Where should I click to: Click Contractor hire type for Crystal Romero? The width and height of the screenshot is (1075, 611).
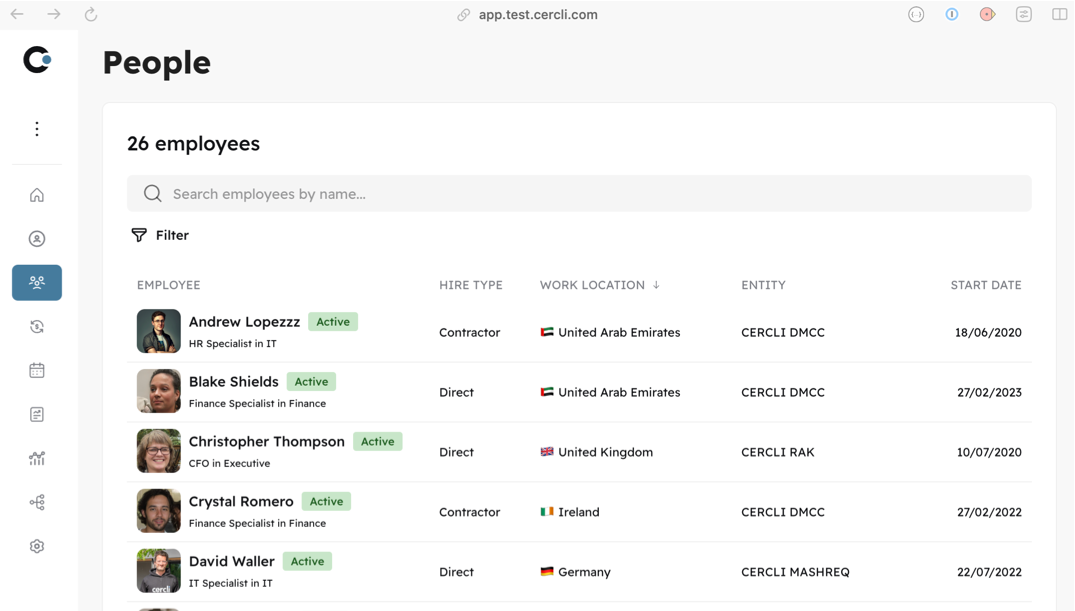click(470, 512)
